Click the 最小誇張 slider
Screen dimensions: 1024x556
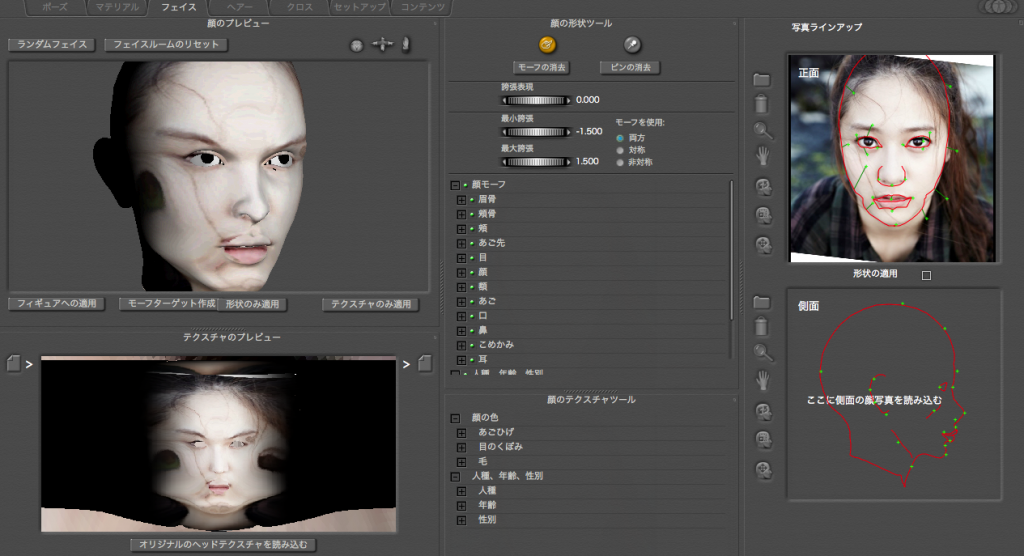[536, 132]
